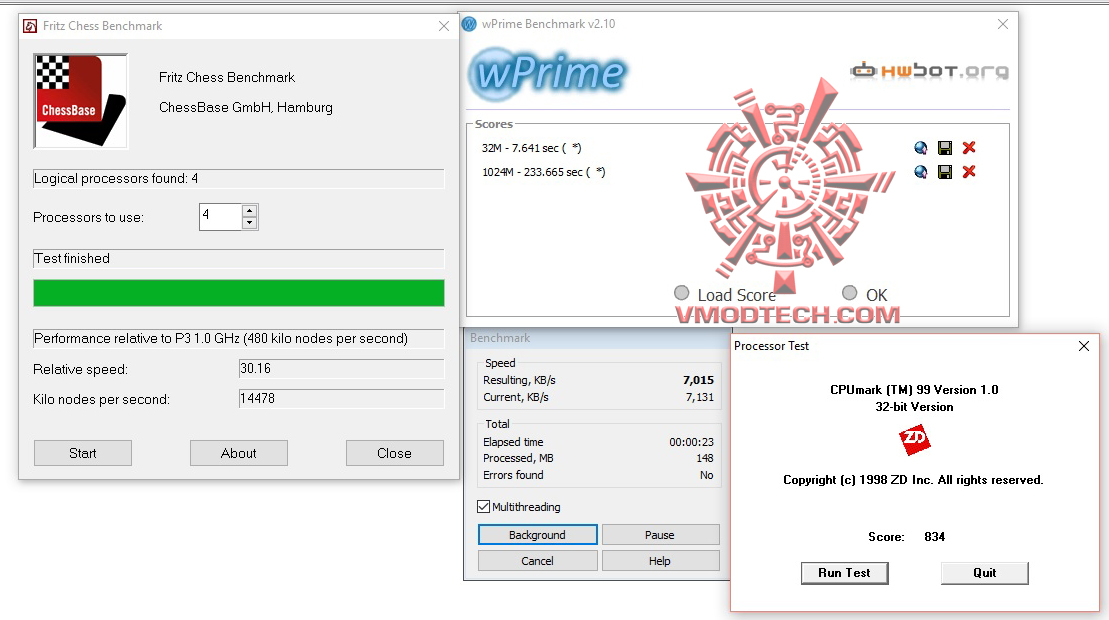Increase processors with the up spinner arrow
The image size is (1109, 620).
point(250,211)
